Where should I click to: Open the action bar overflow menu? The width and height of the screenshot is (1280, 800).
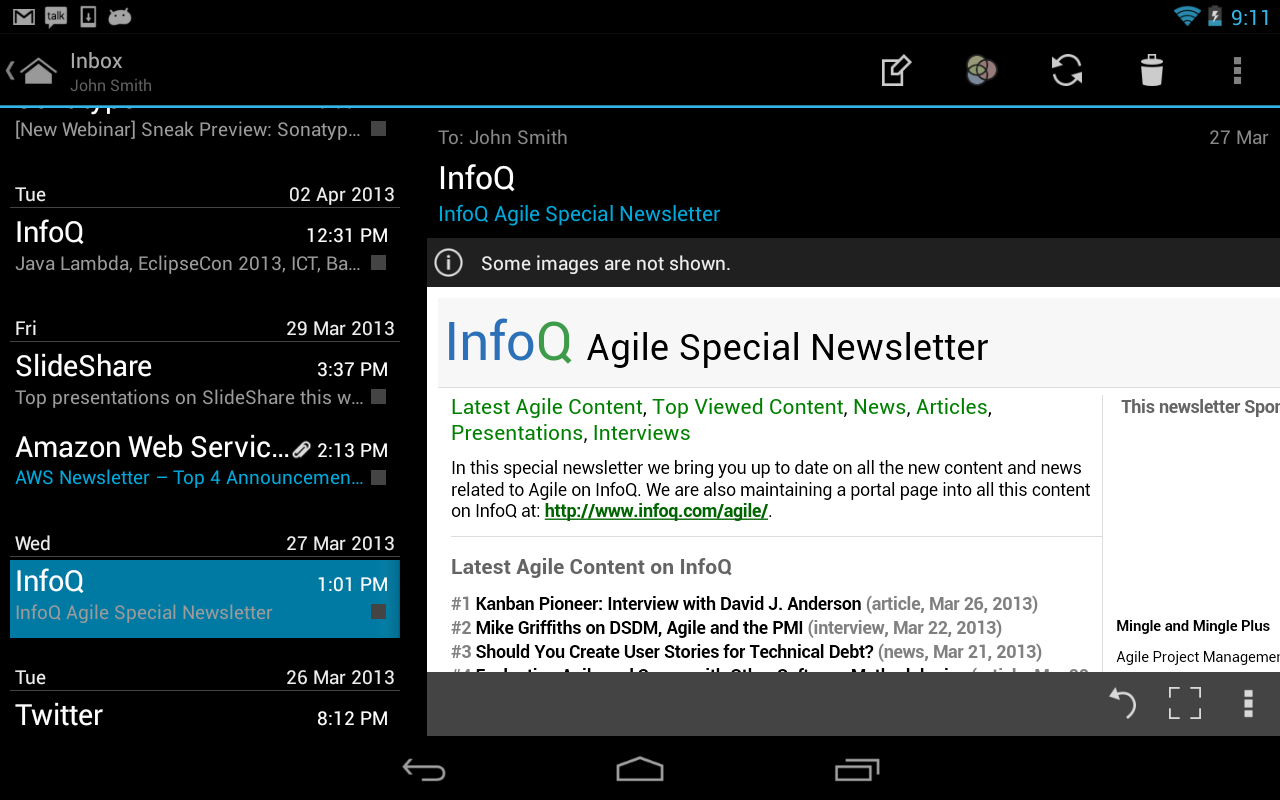(1237, 70)
